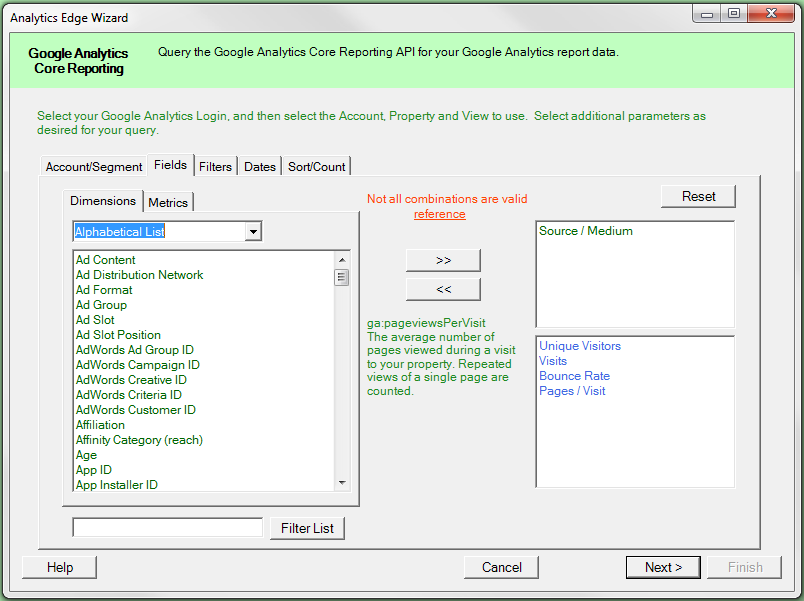Click the >> add field button
The width and height of the screenshot is (804, 601).
coord(443,260)
